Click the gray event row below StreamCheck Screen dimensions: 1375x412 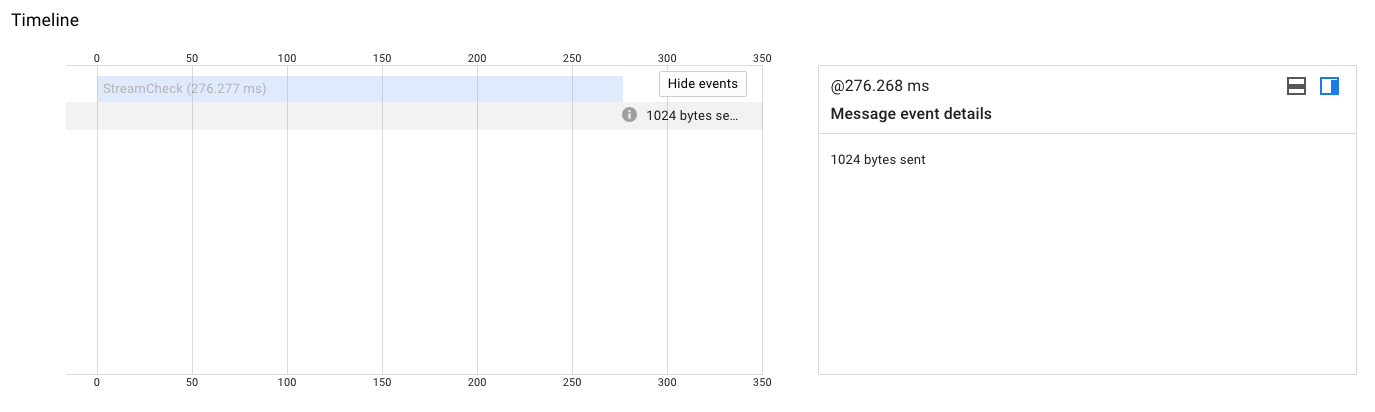(414, 116)
